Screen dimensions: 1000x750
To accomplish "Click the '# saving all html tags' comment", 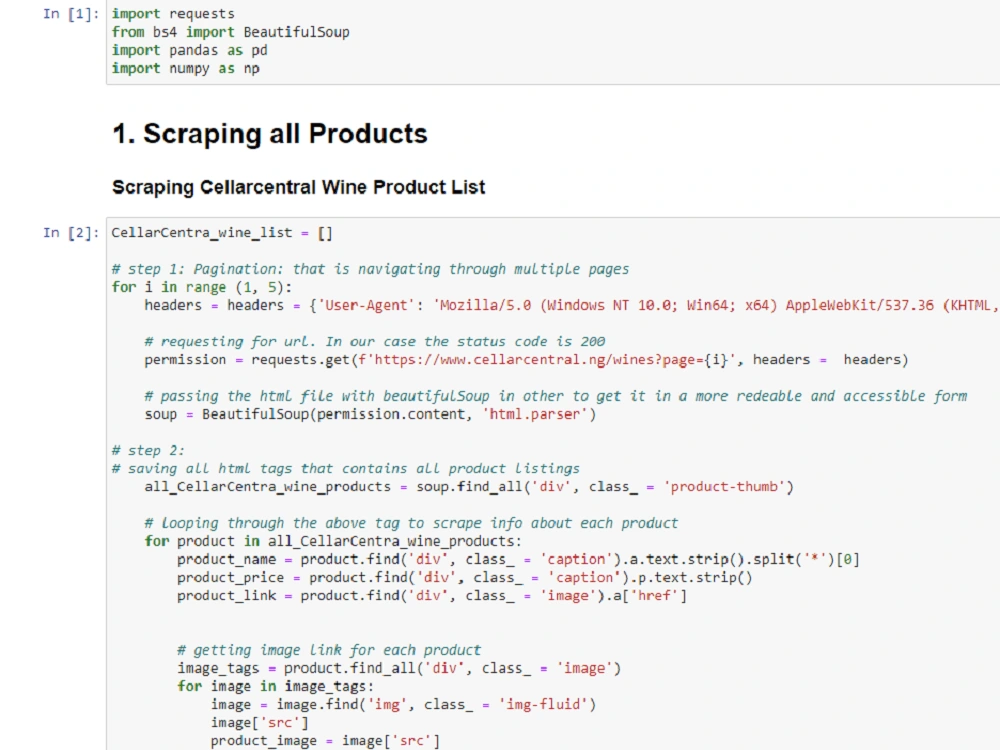I will point(346,469).
